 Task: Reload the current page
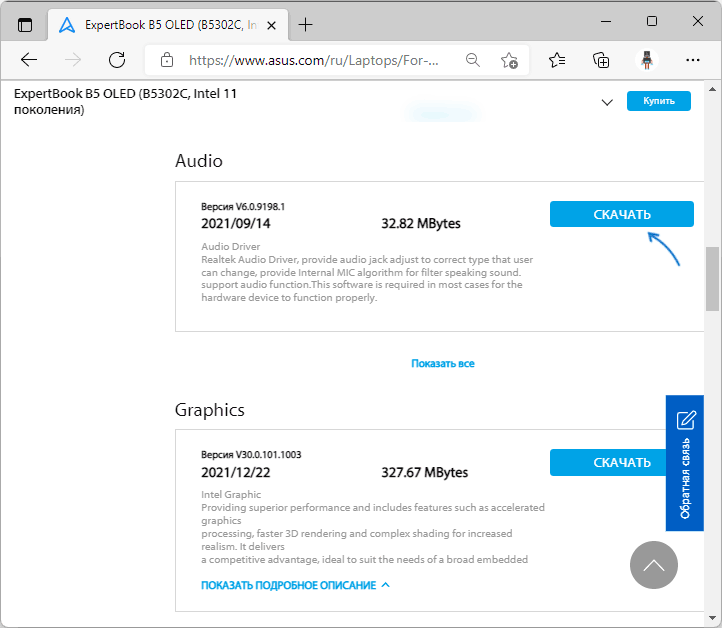tap(117, 60)
